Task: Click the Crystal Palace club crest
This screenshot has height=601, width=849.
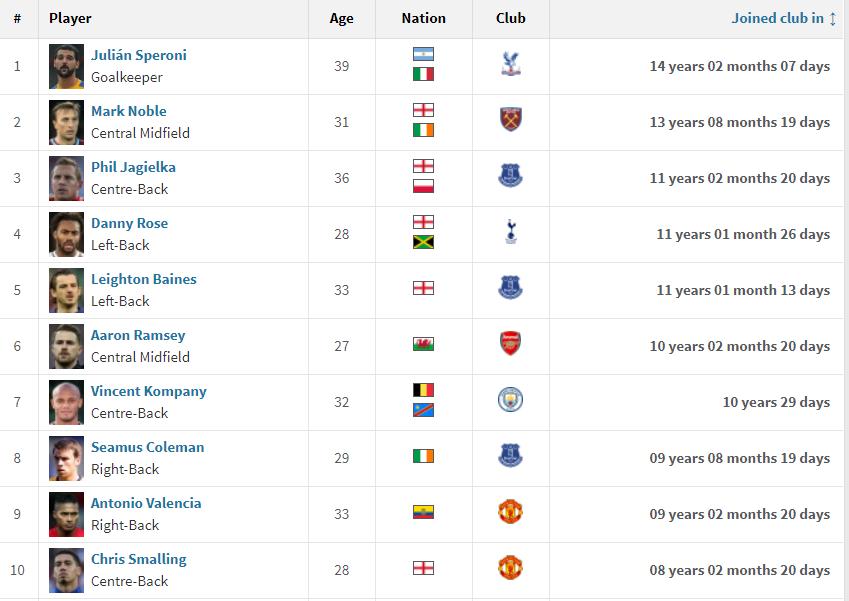Action: 511,64
